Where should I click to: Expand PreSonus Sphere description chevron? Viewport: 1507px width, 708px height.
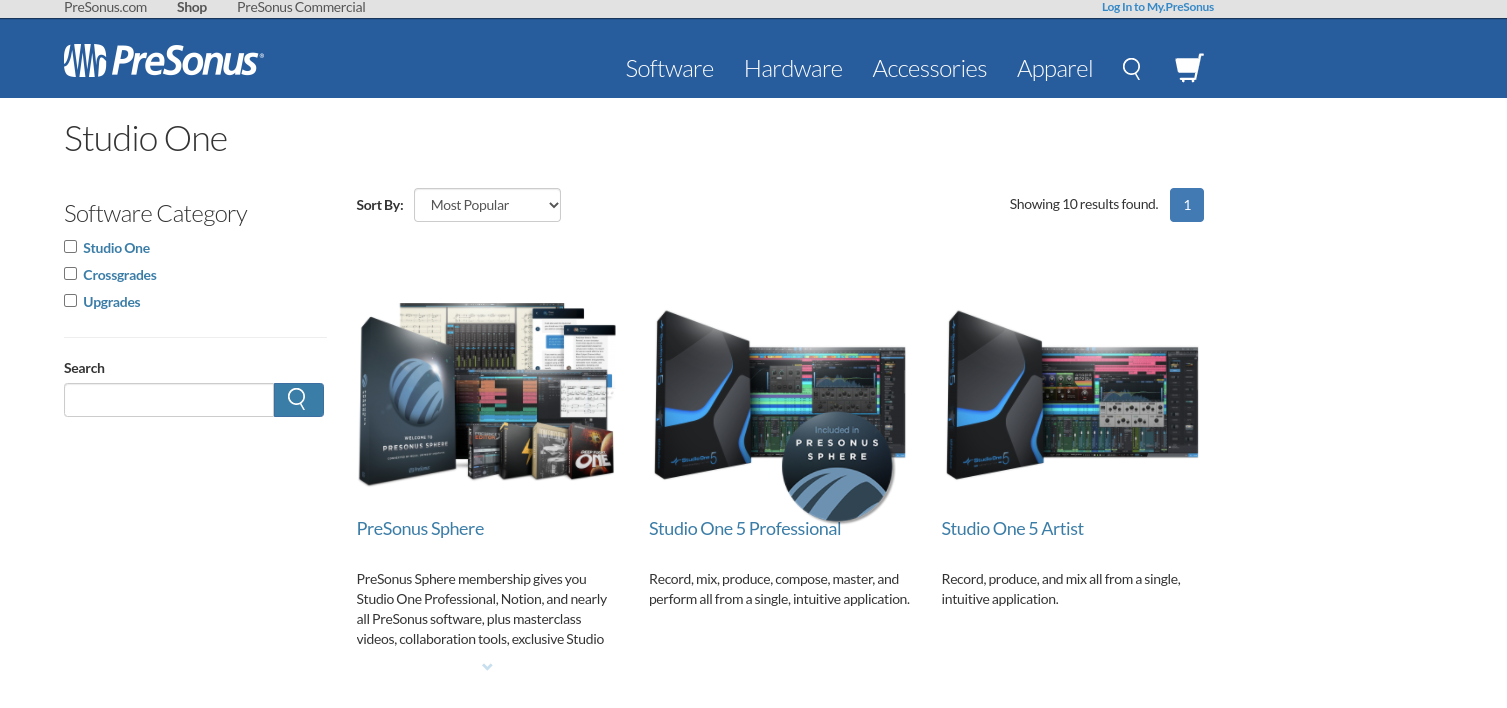coord(487,667)
